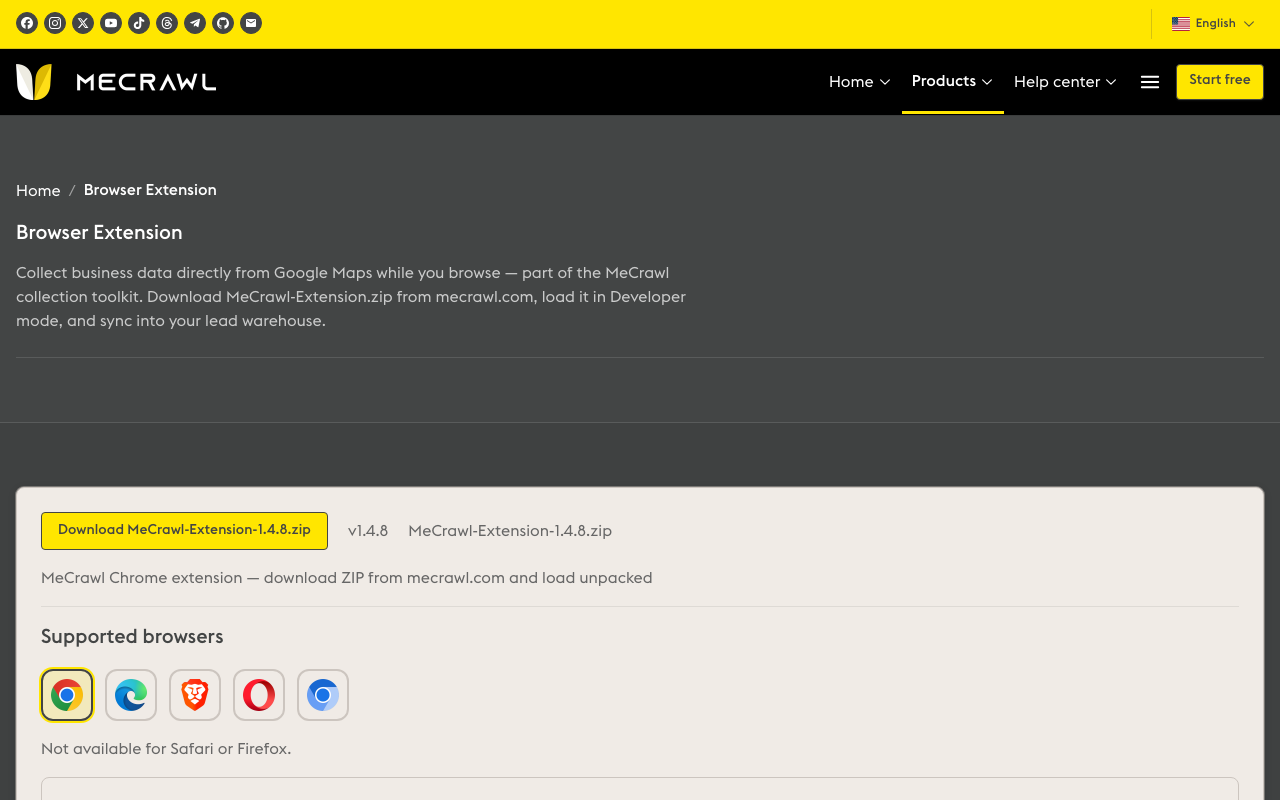Expand the Products navigation menu
The width and height of the screenshot is (1280, 800).
[x=952, y=81]
